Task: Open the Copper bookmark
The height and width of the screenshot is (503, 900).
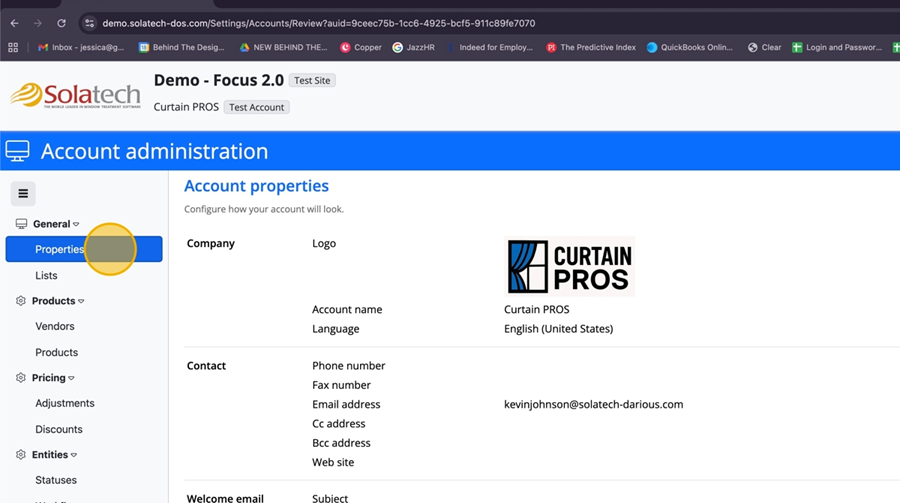Action: (361, 48)
